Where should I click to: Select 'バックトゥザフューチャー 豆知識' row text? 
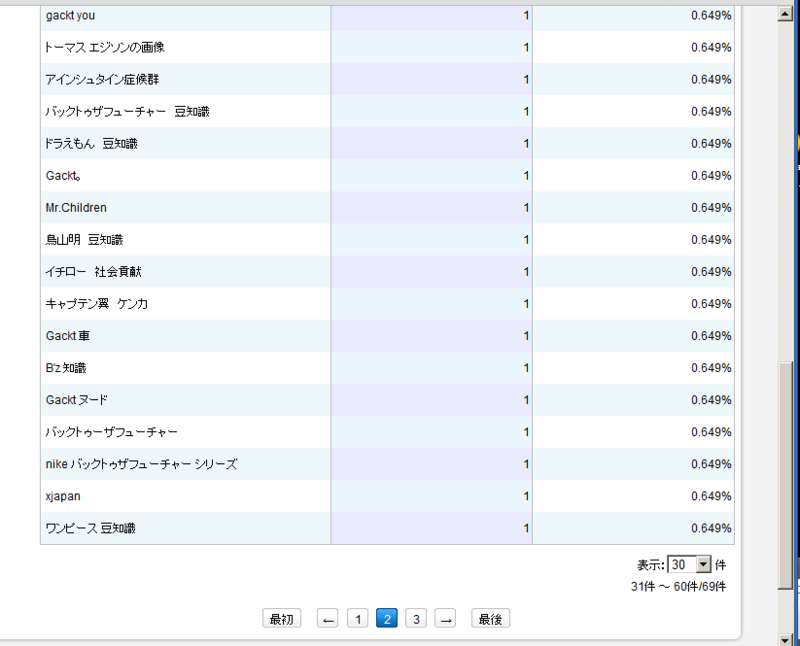[x=128, y=112]
